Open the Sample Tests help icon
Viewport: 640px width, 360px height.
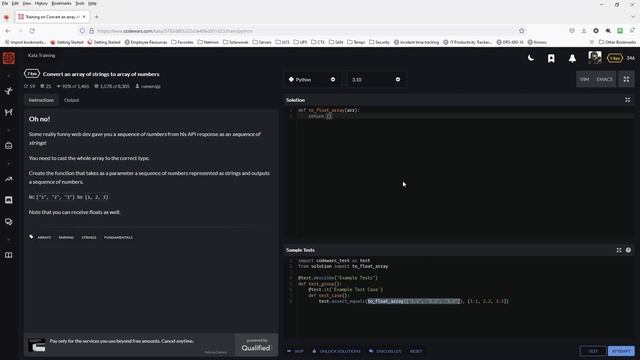click(628, 250)
